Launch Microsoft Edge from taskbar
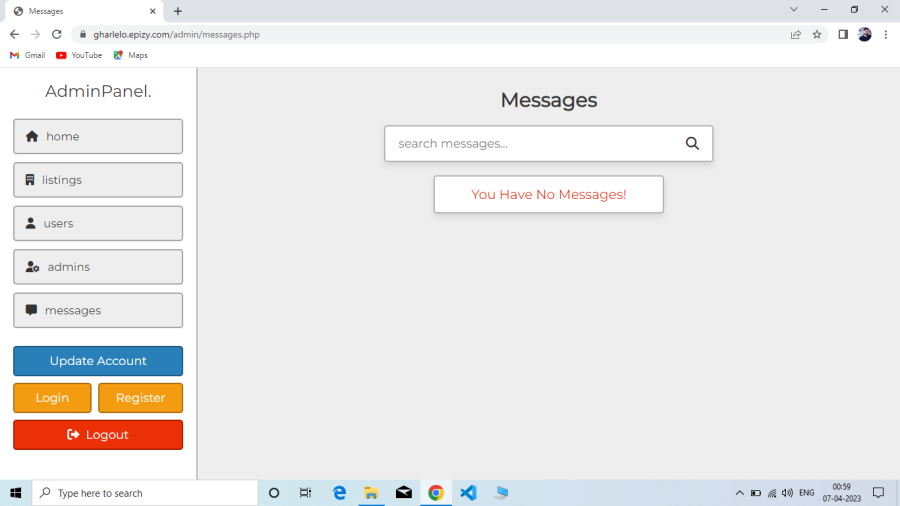The height and width of the screenshot is (506, 900). [339, 493]
